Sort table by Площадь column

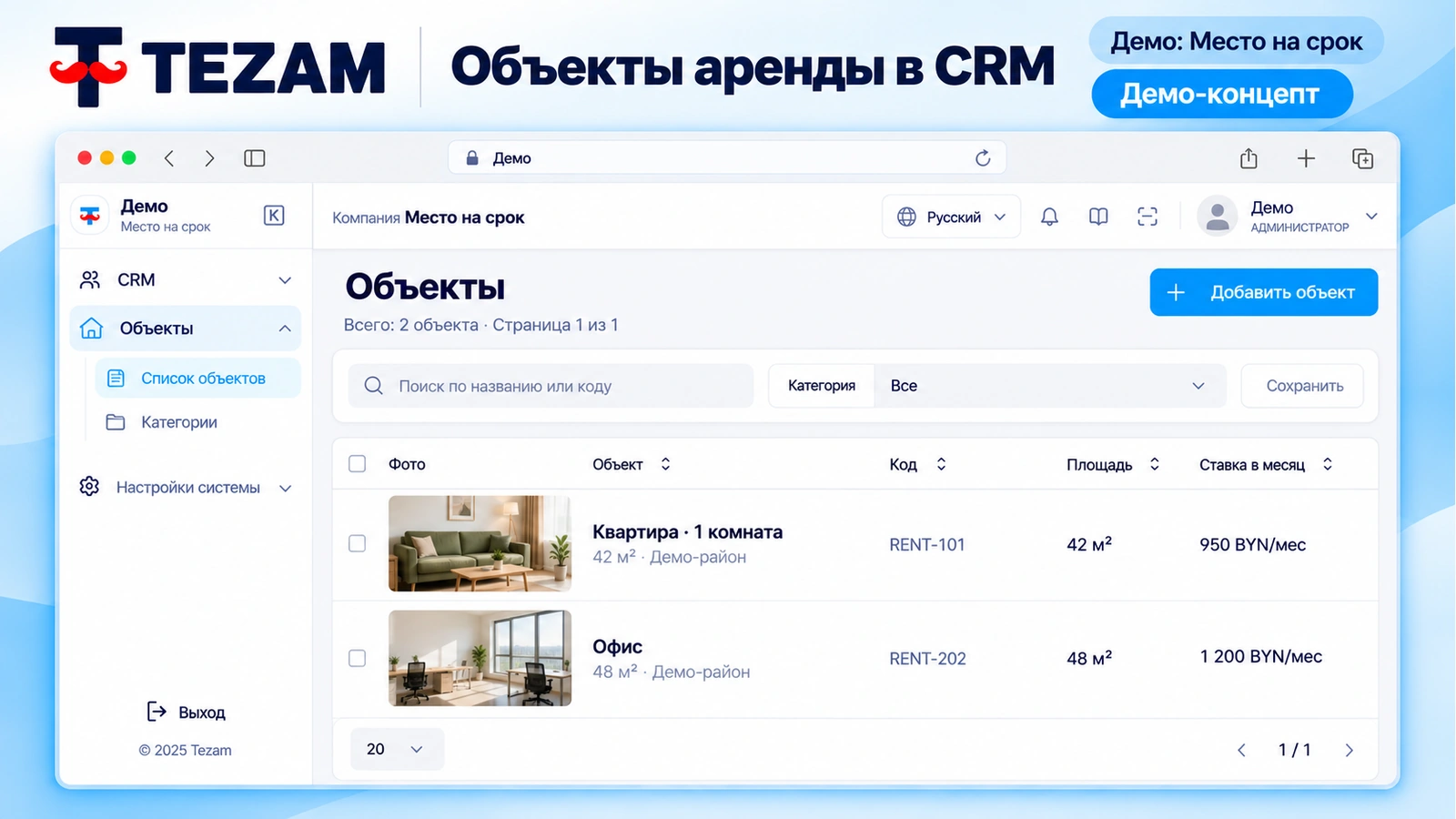[x=1154, y=464]
